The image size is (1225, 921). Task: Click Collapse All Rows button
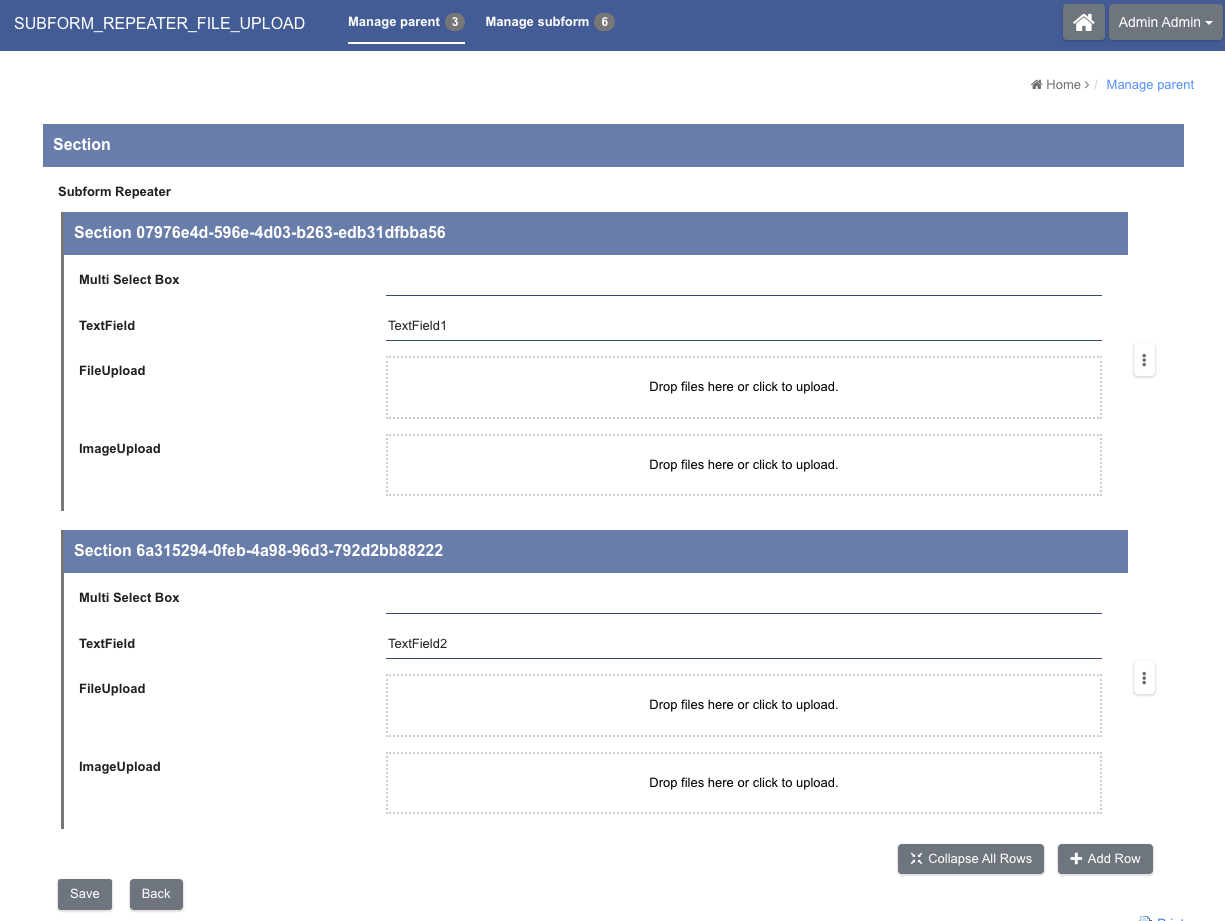click(x=970, y=859)
